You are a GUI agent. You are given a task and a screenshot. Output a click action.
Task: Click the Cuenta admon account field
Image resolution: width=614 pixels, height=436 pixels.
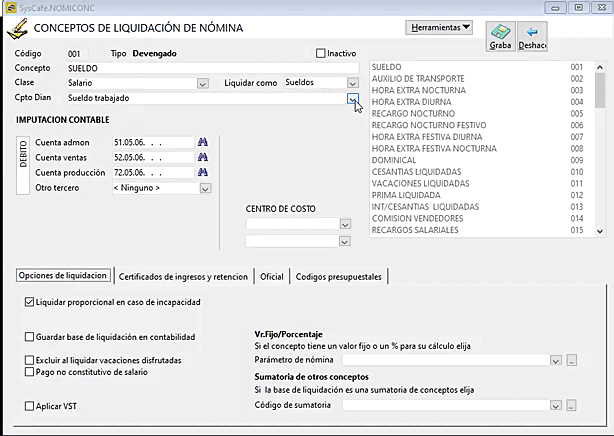(153, 142)
